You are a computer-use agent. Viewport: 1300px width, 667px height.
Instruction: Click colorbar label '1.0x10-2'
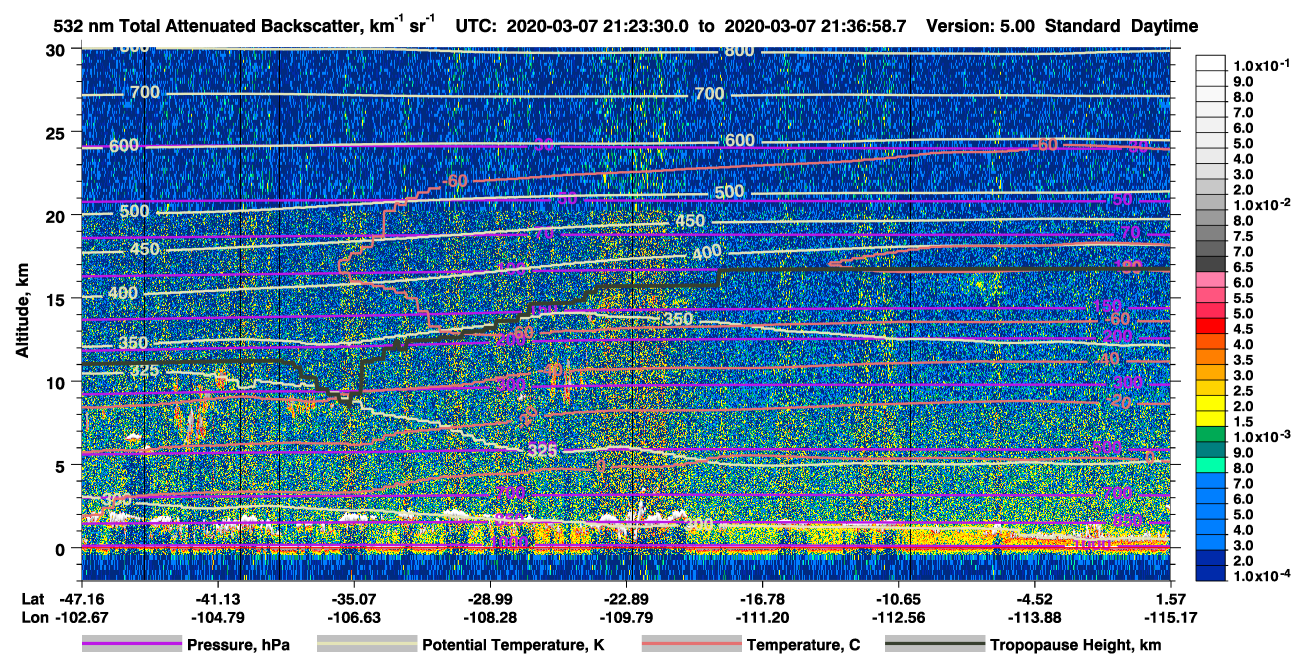tap(1260, 204)
